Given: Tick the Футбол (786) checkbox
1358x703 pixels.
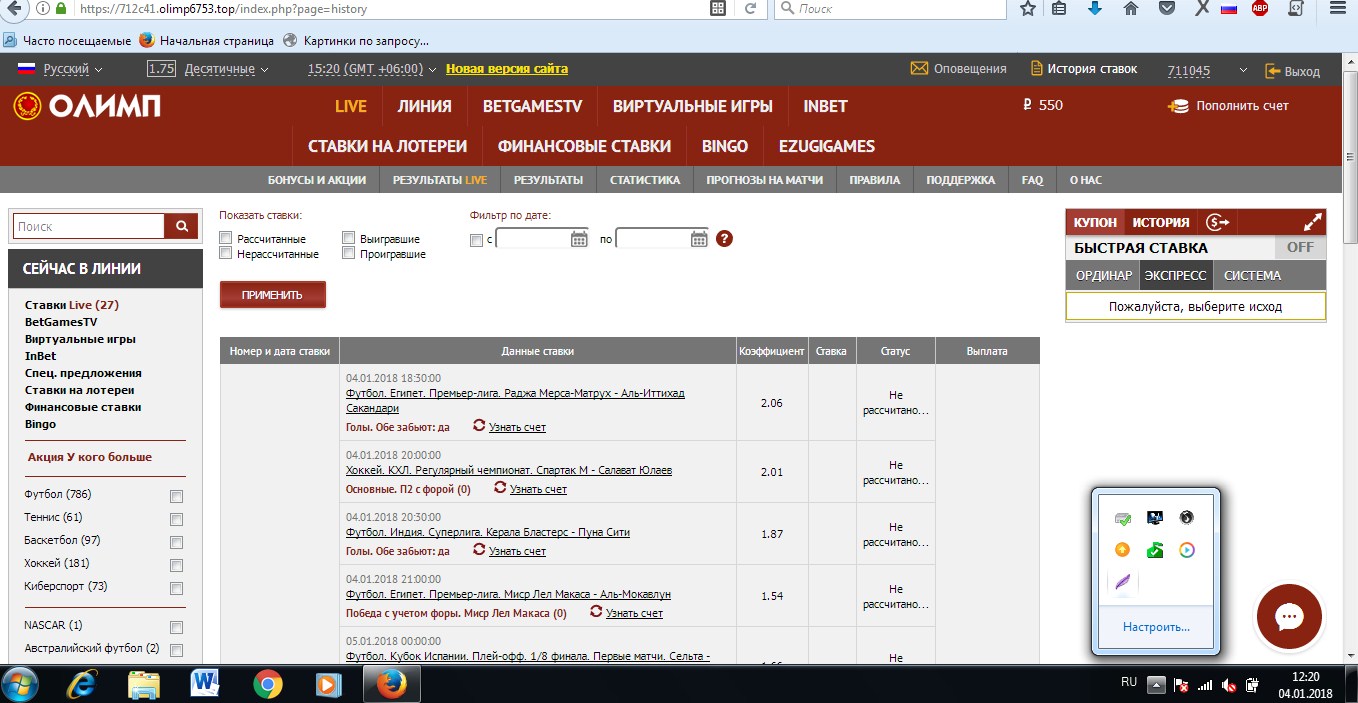Looking at the screenshot, I should click(177, 496).
